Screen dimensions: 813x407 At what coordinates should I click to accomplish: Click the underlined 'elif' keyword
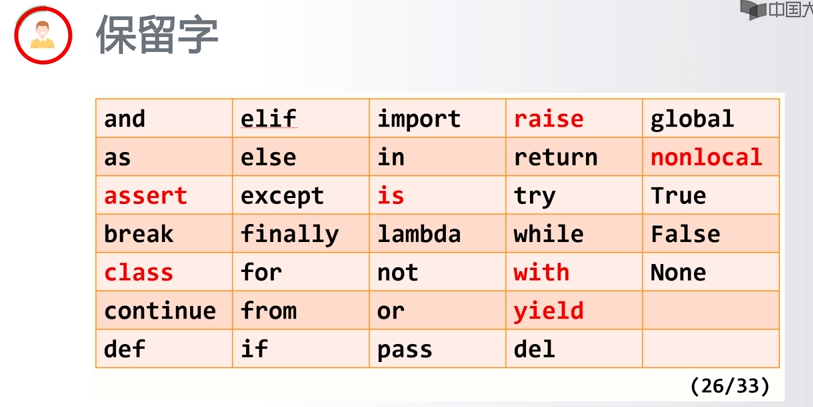[x=269, y=119]
